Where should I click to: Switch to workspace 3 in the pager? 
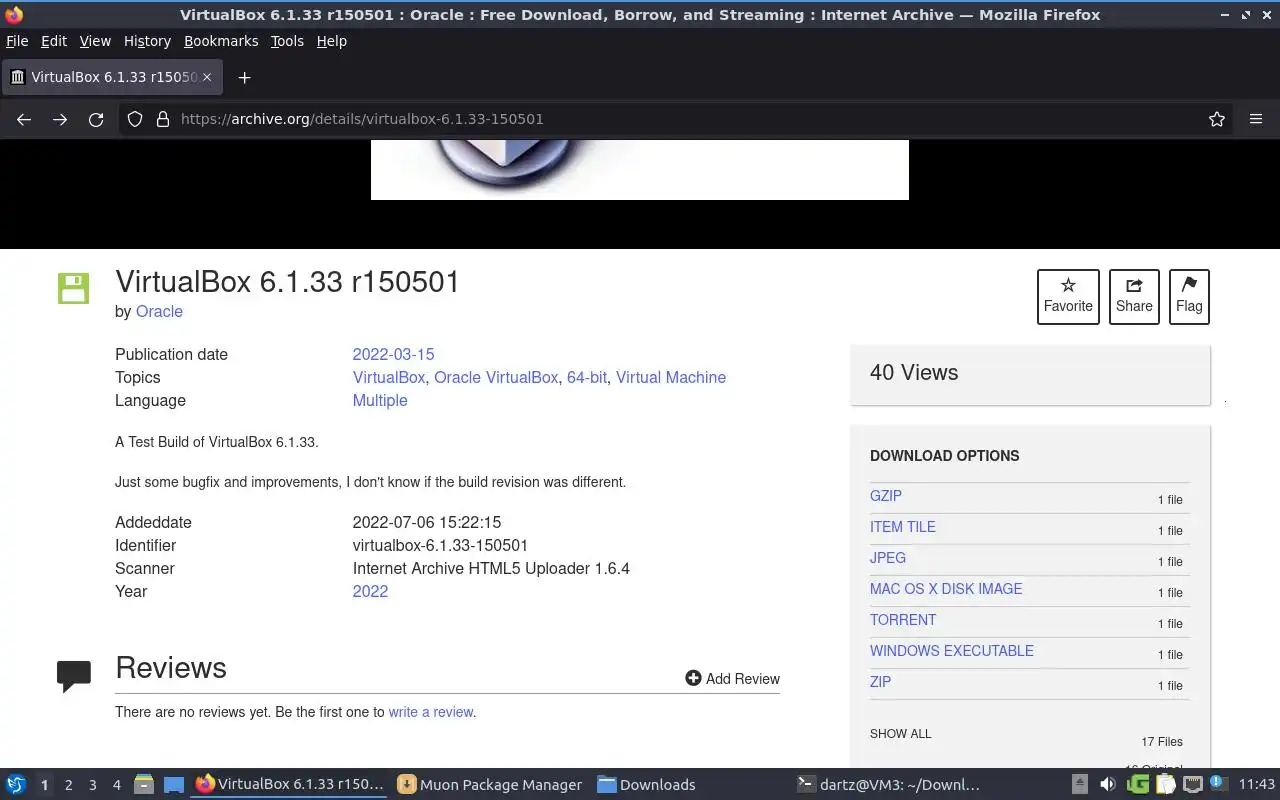[x=92, y=785]
